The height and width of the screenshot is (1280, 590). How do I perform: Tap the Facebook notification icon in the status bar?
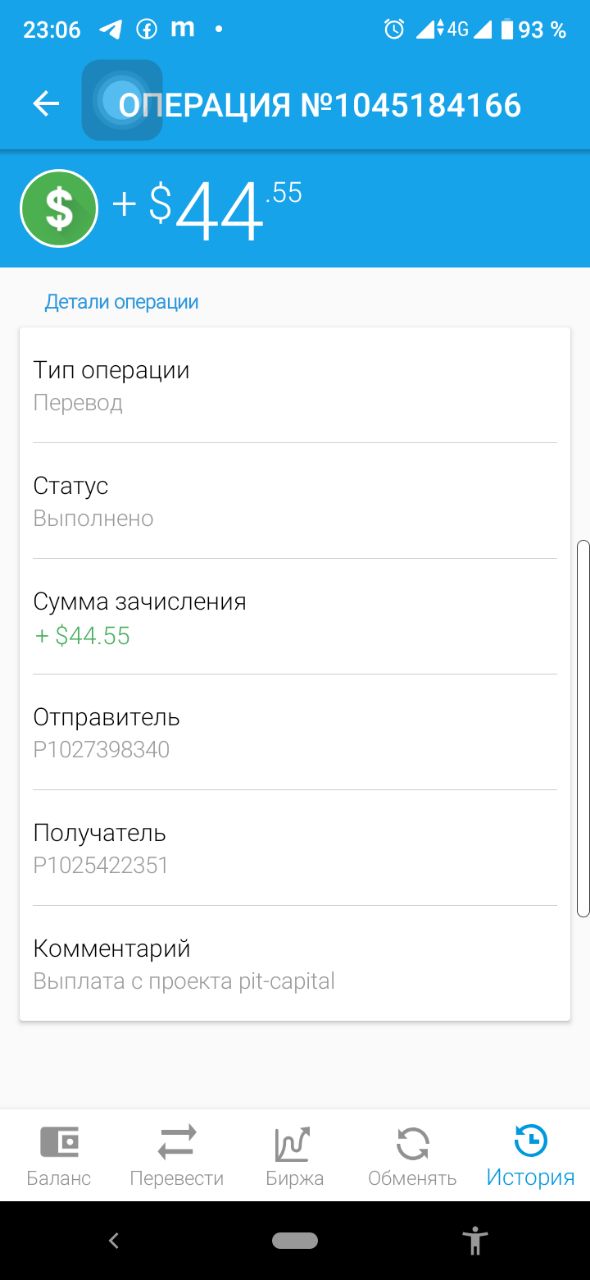(147, 29)
